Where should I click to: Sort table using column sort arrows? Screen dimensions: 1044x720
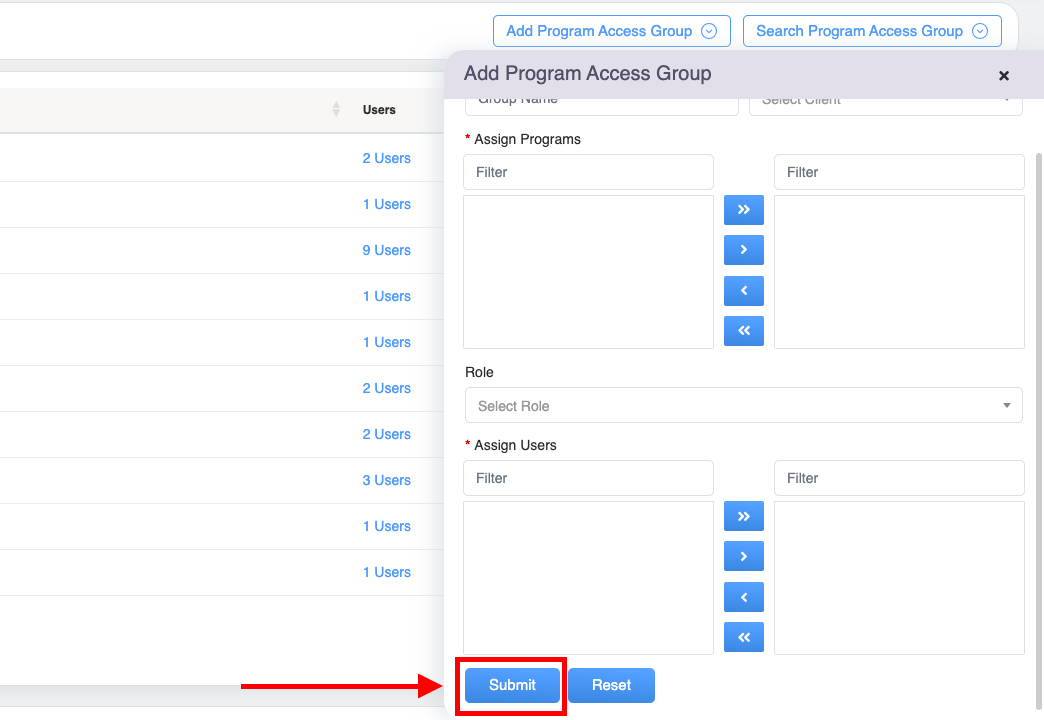pos(336,110)
